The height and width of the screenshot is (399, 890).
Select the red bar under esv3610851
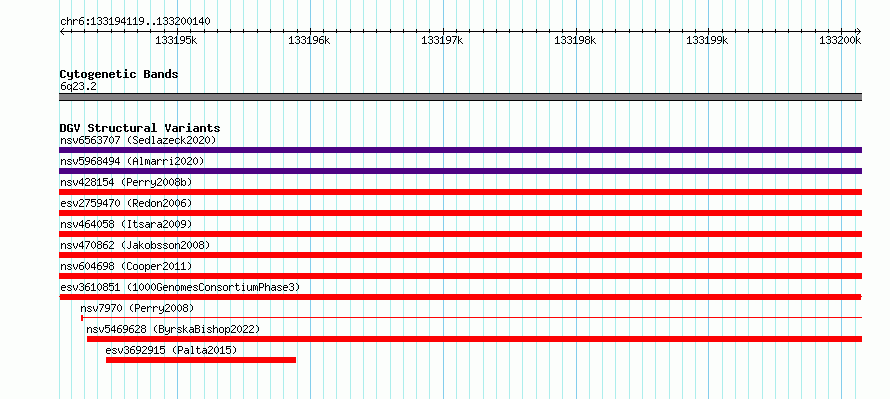pyautogui.click(x=460, y=297)
